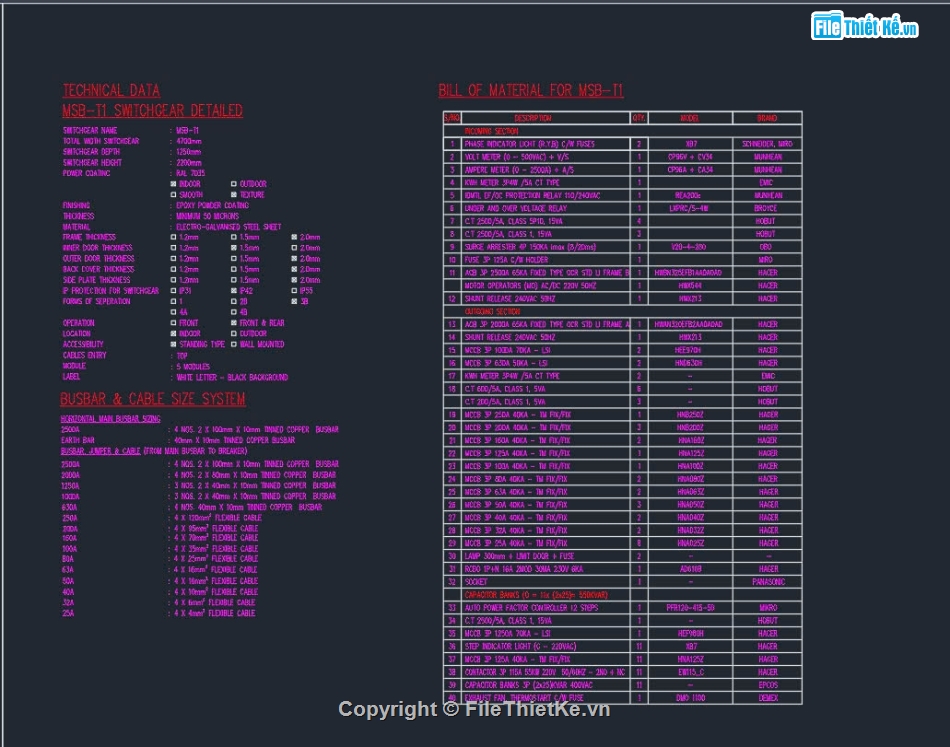Click the CAPACITOR BANKS section heading in red

click(x=536, y=595)
